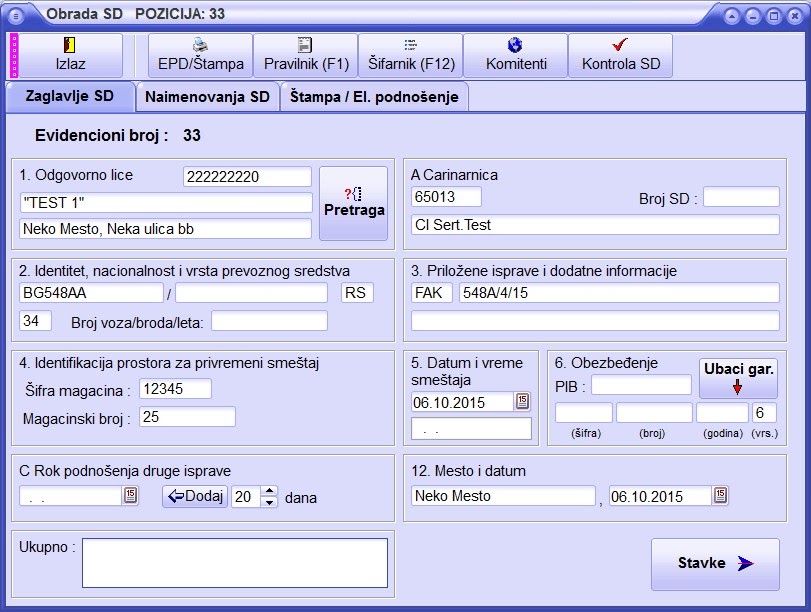Image resolution: width=811 pixels, height=612 pixels.
Task: Click address field Neko Mesto, Neka ulica bb
Action: tap(166, 229)
